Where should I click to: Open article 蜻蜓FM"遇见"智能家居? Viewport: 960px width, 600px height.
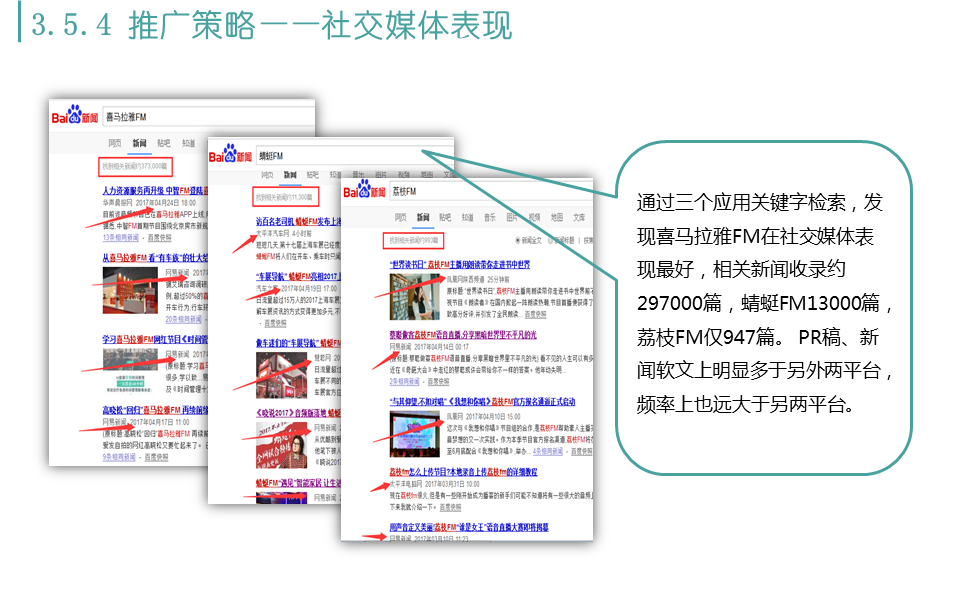pos(299,484)
